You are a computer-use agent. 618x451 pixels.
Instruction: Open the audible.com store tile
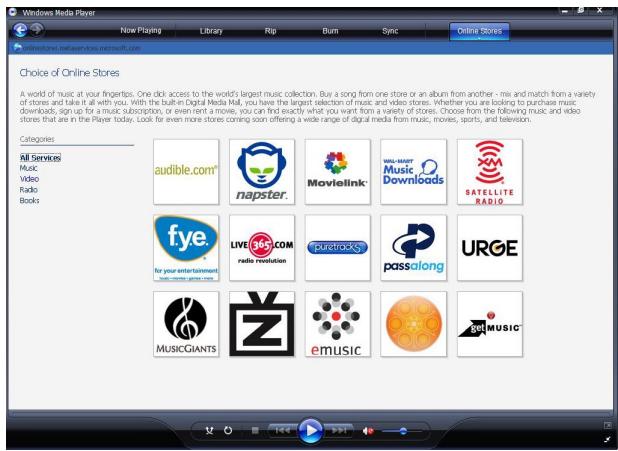pos(186,172)
